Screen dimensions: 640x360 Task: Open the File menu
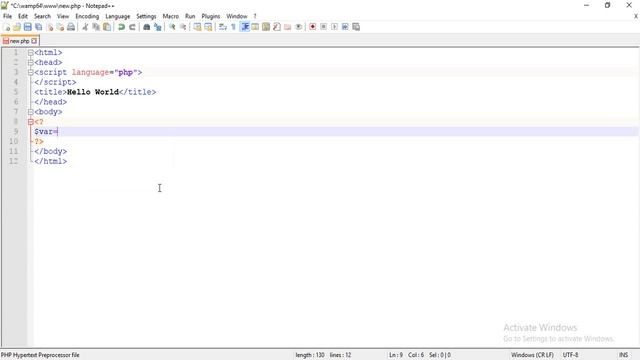click(7, 16)
